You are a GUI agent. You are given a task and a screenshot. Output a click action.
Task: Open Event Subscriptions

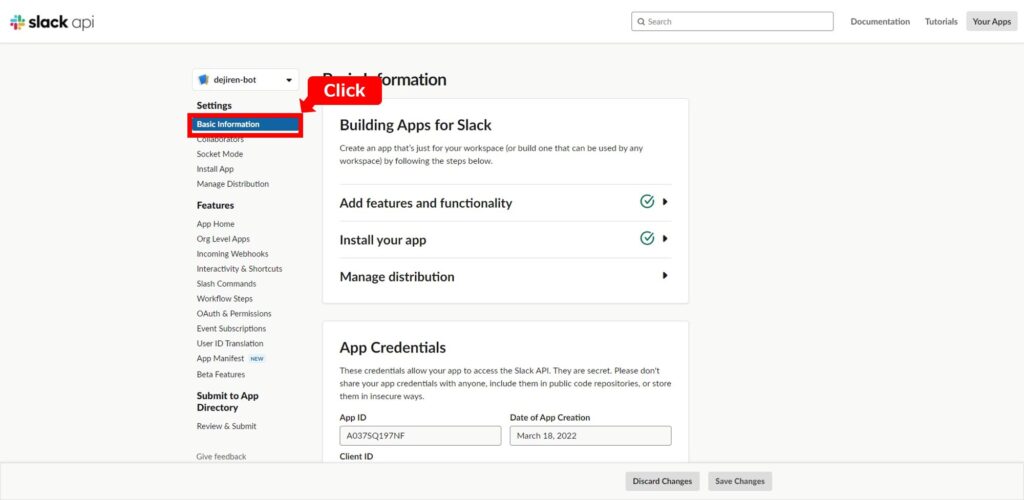(x=231, y=329)
